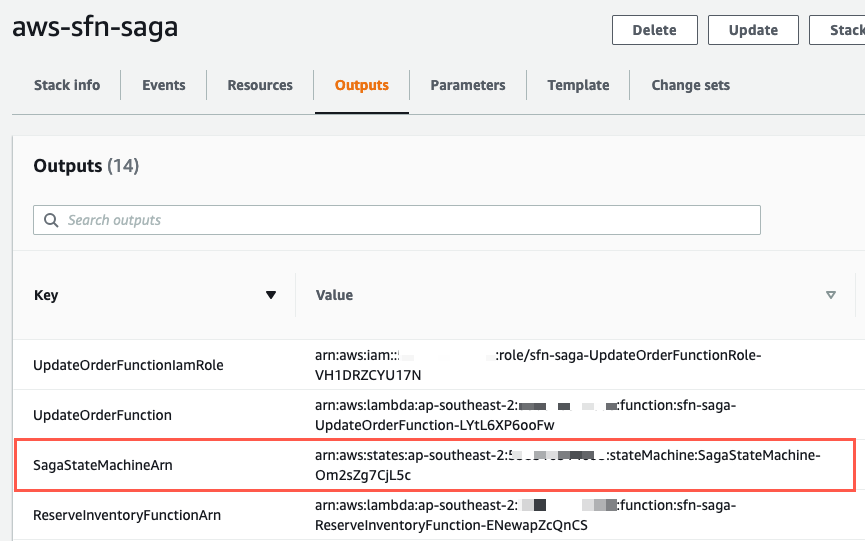Image resolution: width=865 pixels, height=541 pixels.
Task: Open the Resources tab
Action: pyautogui.click(x=260, y=85)
